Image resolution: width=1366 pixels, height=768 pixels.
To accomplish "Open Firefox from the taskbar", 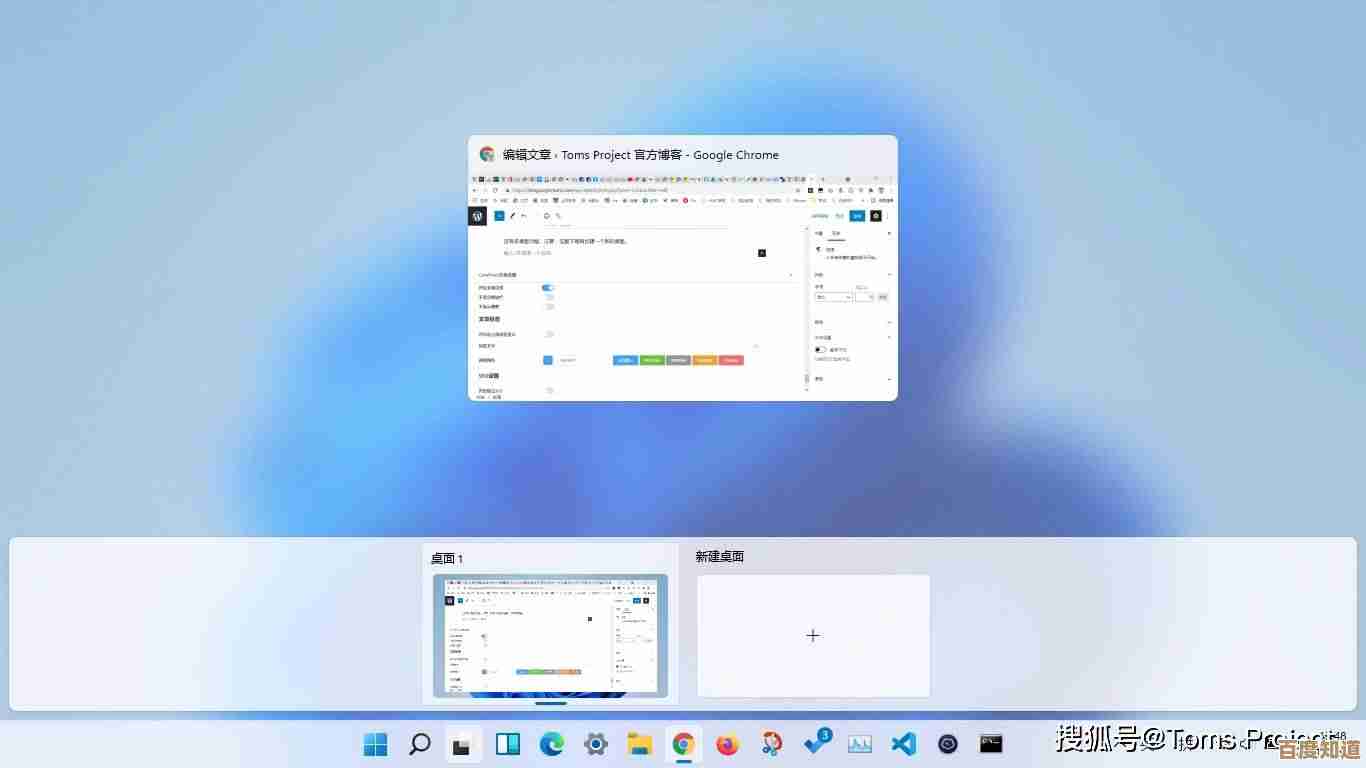I will pos(729,744).
